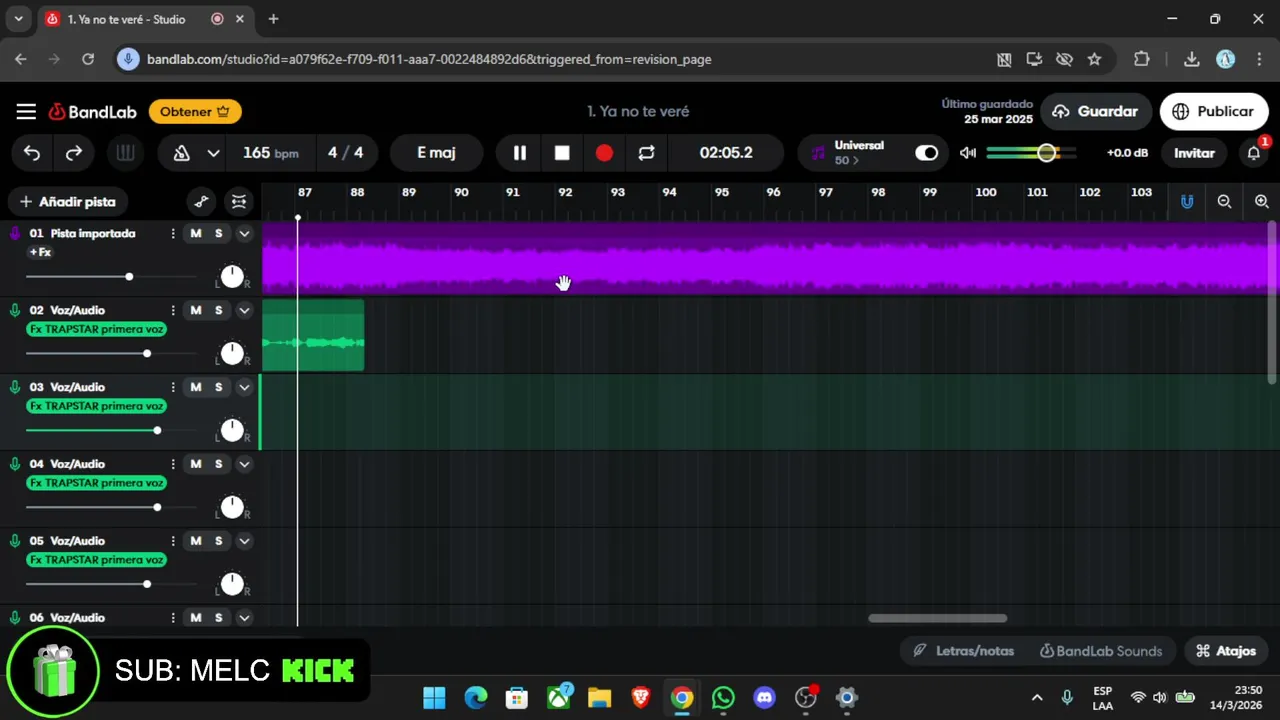Image resolution: width=1280 pixels, height=720 pixels.
Task: Open Fx TRAPSTAR primera voz on track 02
Action: 96,329
